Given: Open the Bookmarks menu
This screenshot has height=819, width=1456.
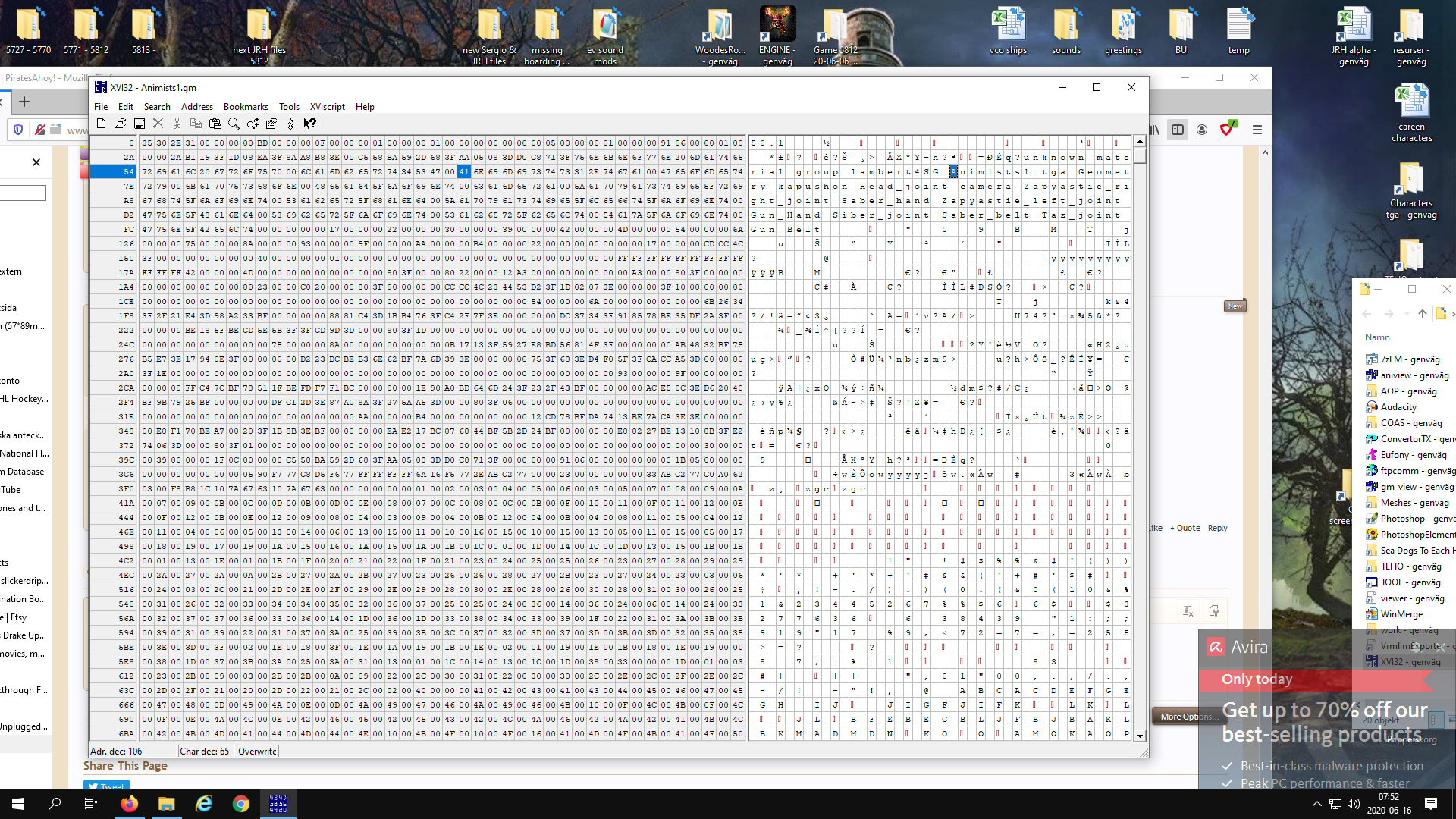Looking at the screenshot, I should pos(246,107).
